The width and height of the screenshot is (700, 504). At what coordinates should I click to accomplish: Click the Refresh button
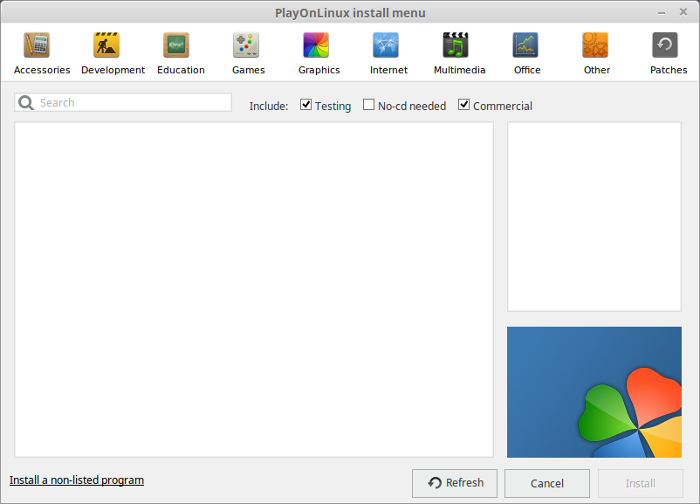tap(454, 483)
